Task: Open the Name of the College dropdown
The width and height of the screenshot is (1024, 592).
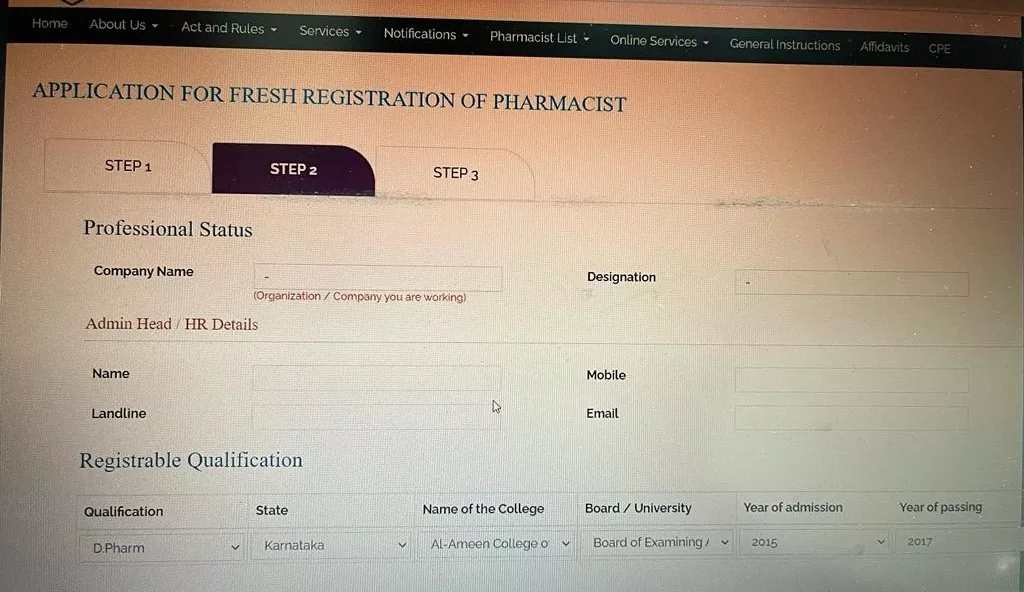Action: coord(498,544)
